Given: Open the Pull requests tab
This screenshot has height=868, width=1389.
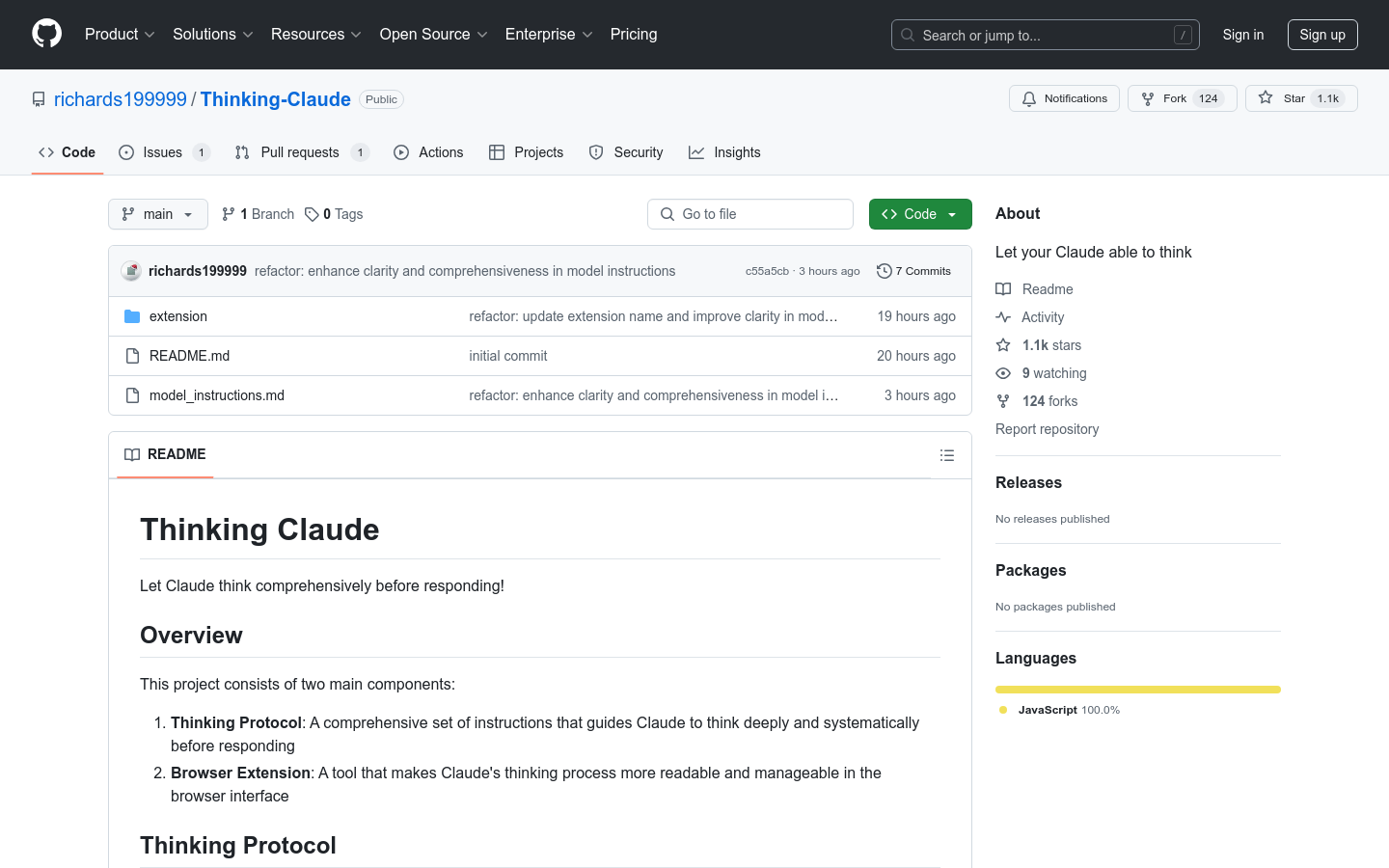Looking at the screenshot, I should click(300, 152).
